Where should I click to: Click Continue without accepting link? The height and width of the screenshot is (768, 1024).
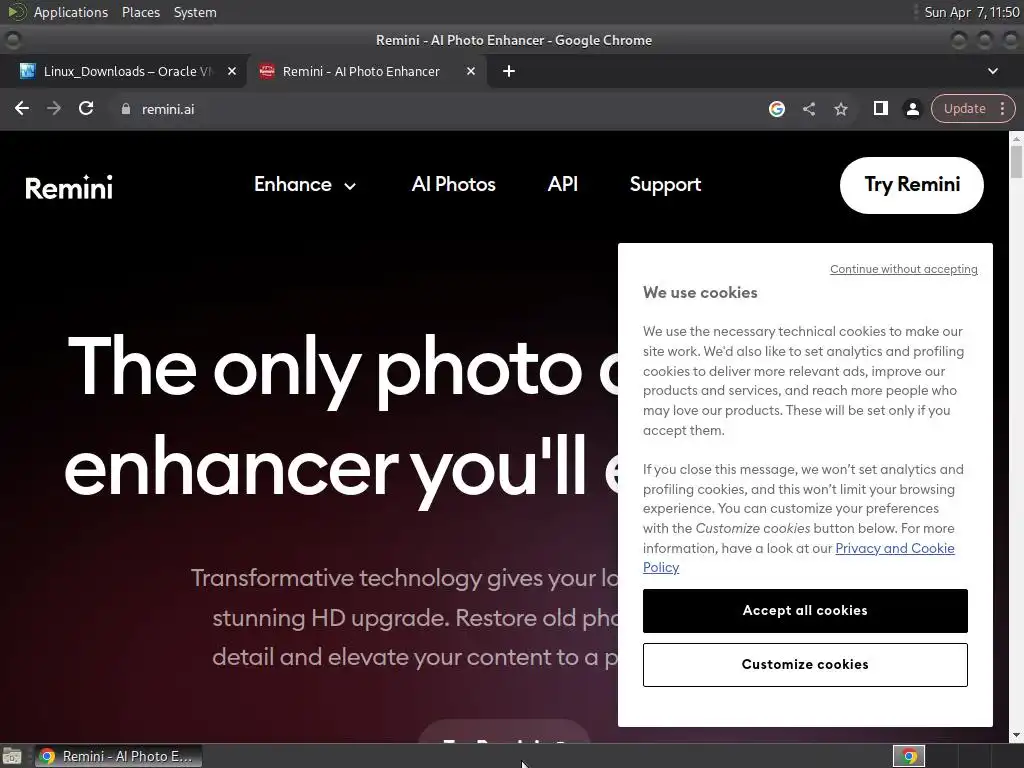click(x=904, y=269)
